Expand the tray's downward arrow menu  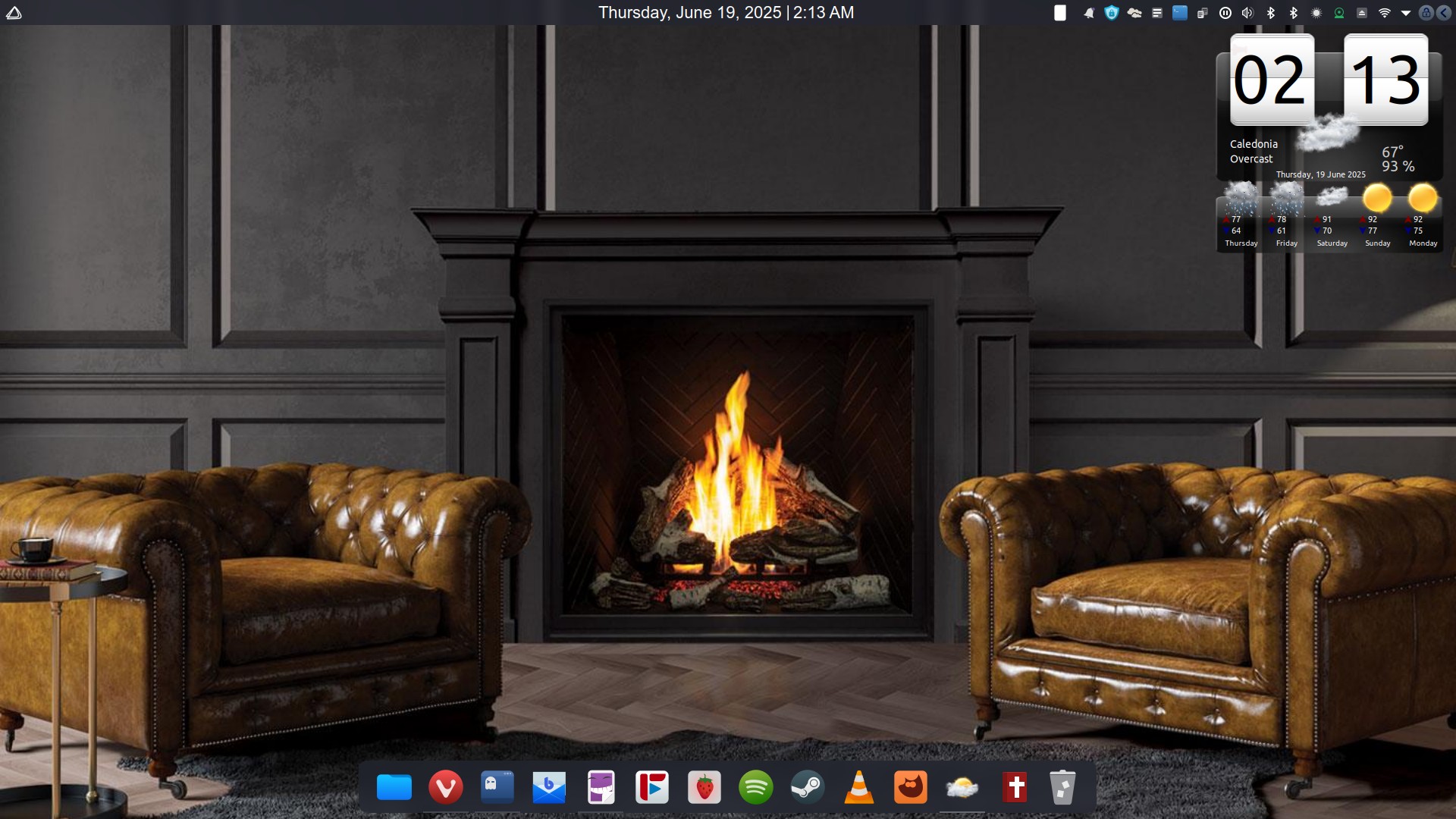coord(1405,13)
